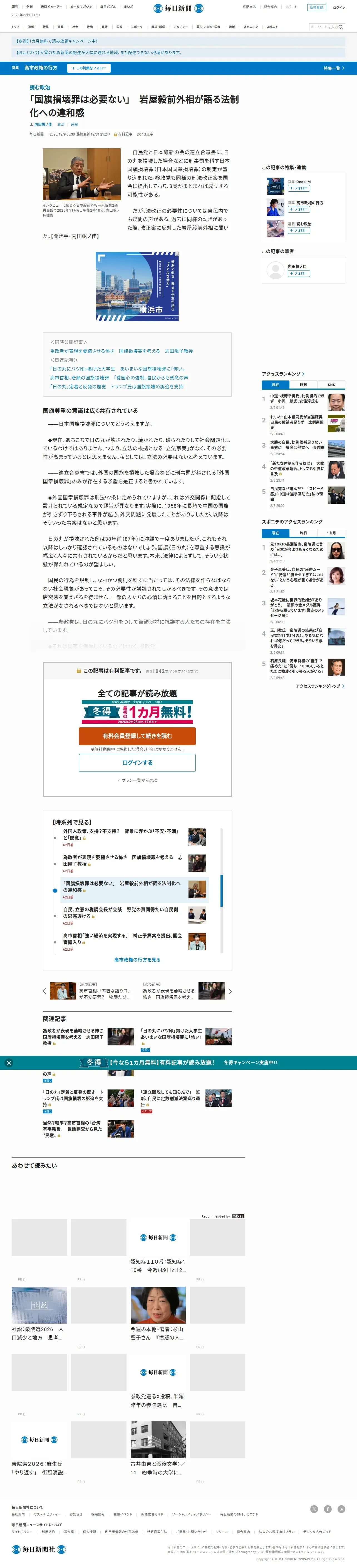Image resolution: width=357 pixels, height=1568 pixels.
Task: Switch スポニチ ranking to 昨日 tab
Action: click(x=303, y=533)
